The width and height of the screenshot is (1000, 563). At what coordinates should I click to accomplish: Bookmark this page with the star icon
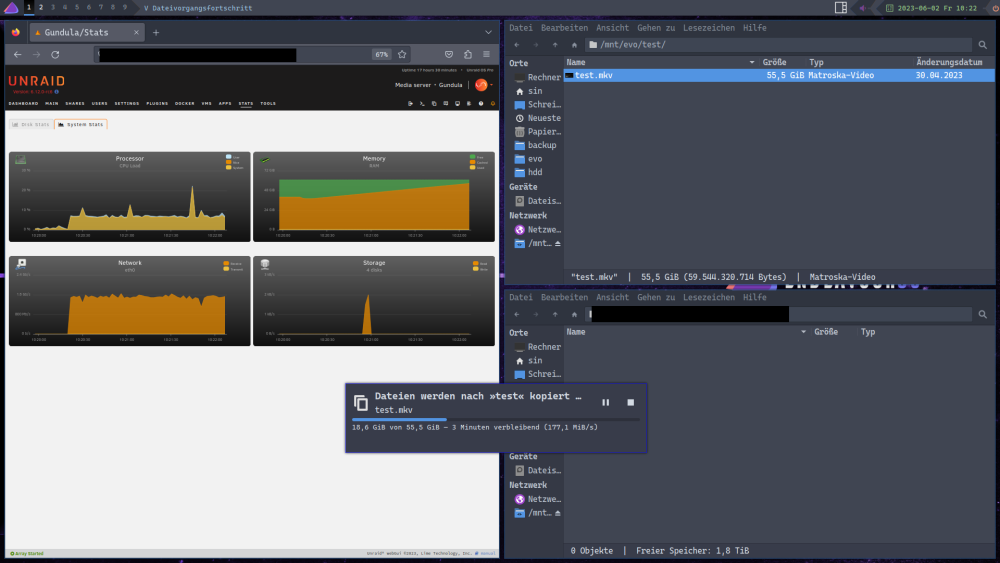[x=402, y=54]
